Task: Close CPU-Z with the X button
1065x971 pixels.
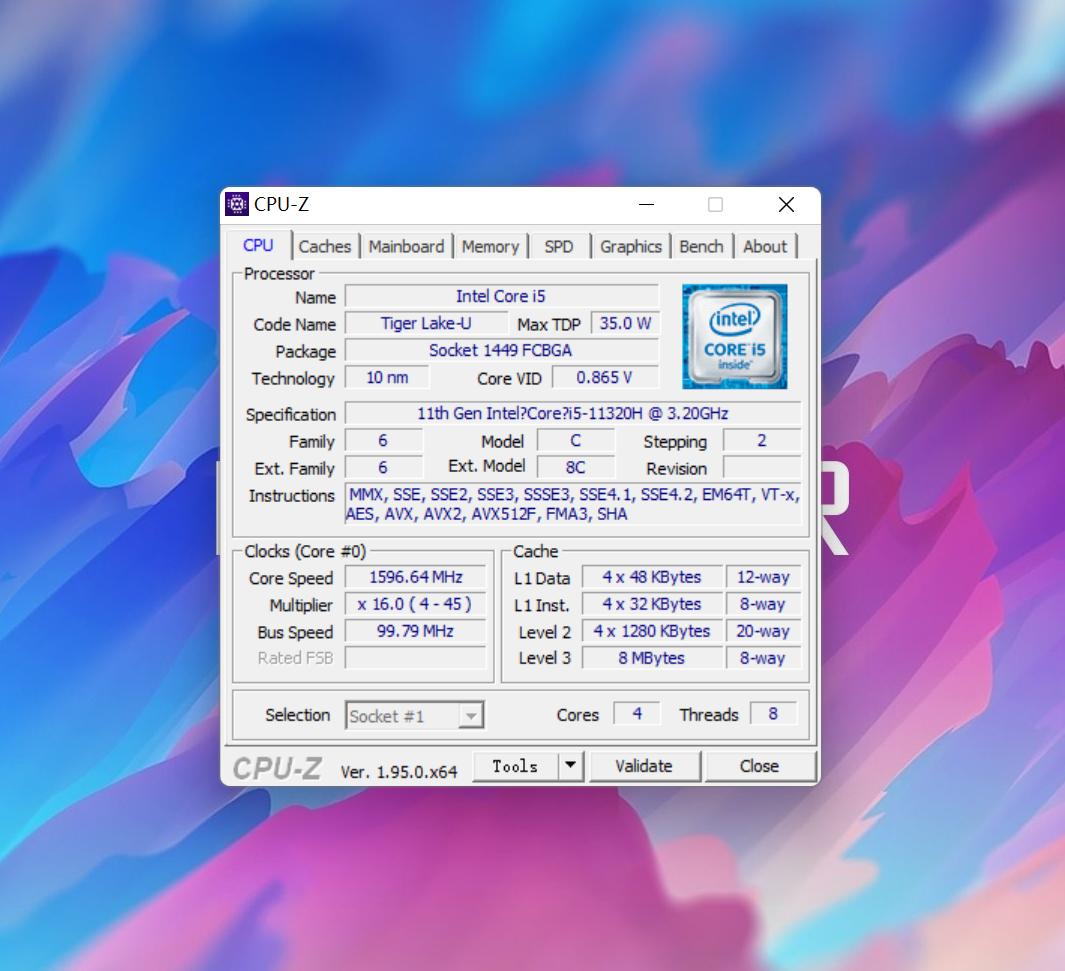Action: click(786, 205)
